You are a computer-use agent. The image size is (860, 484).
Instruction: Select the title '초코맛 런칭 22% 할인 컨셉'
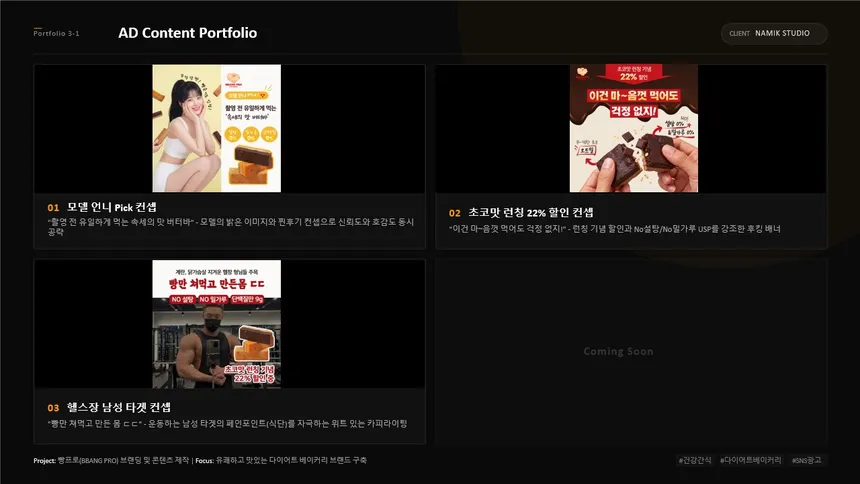pos(530,212)
